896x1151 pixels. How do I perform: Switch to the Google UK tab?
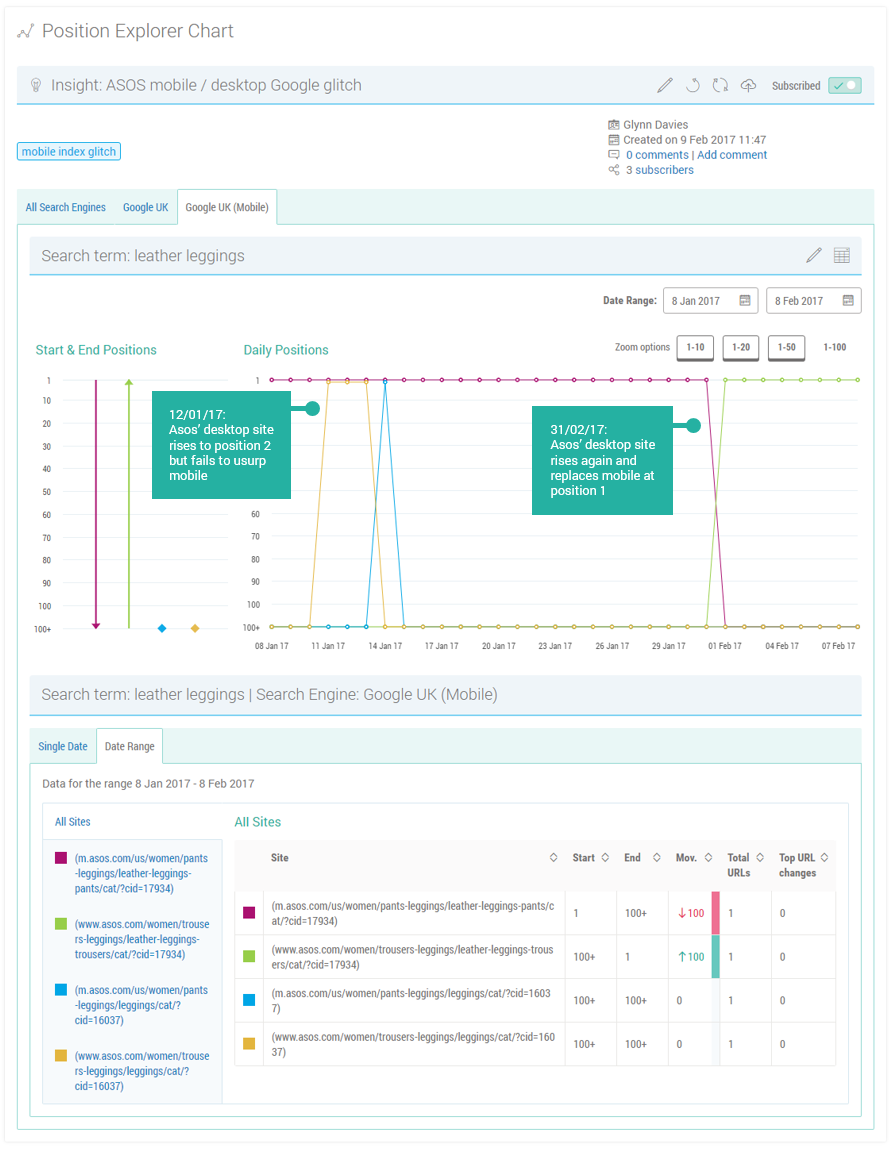(x=146, y=208)
